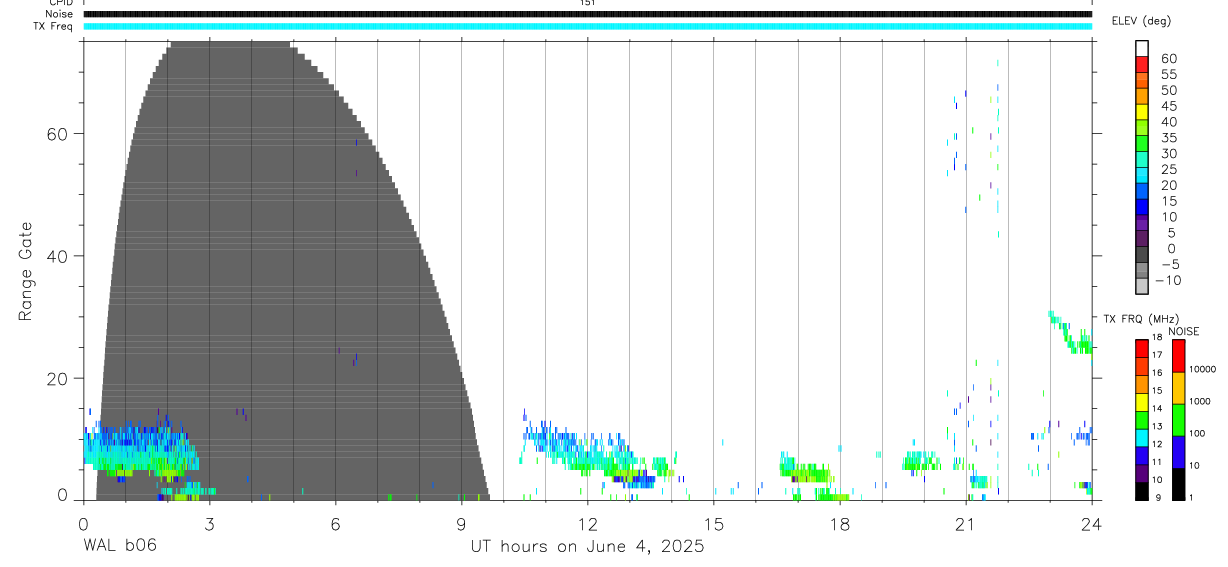
Task: Pick the red top segment of NOISE bar
Action: tap(1178, 356)
